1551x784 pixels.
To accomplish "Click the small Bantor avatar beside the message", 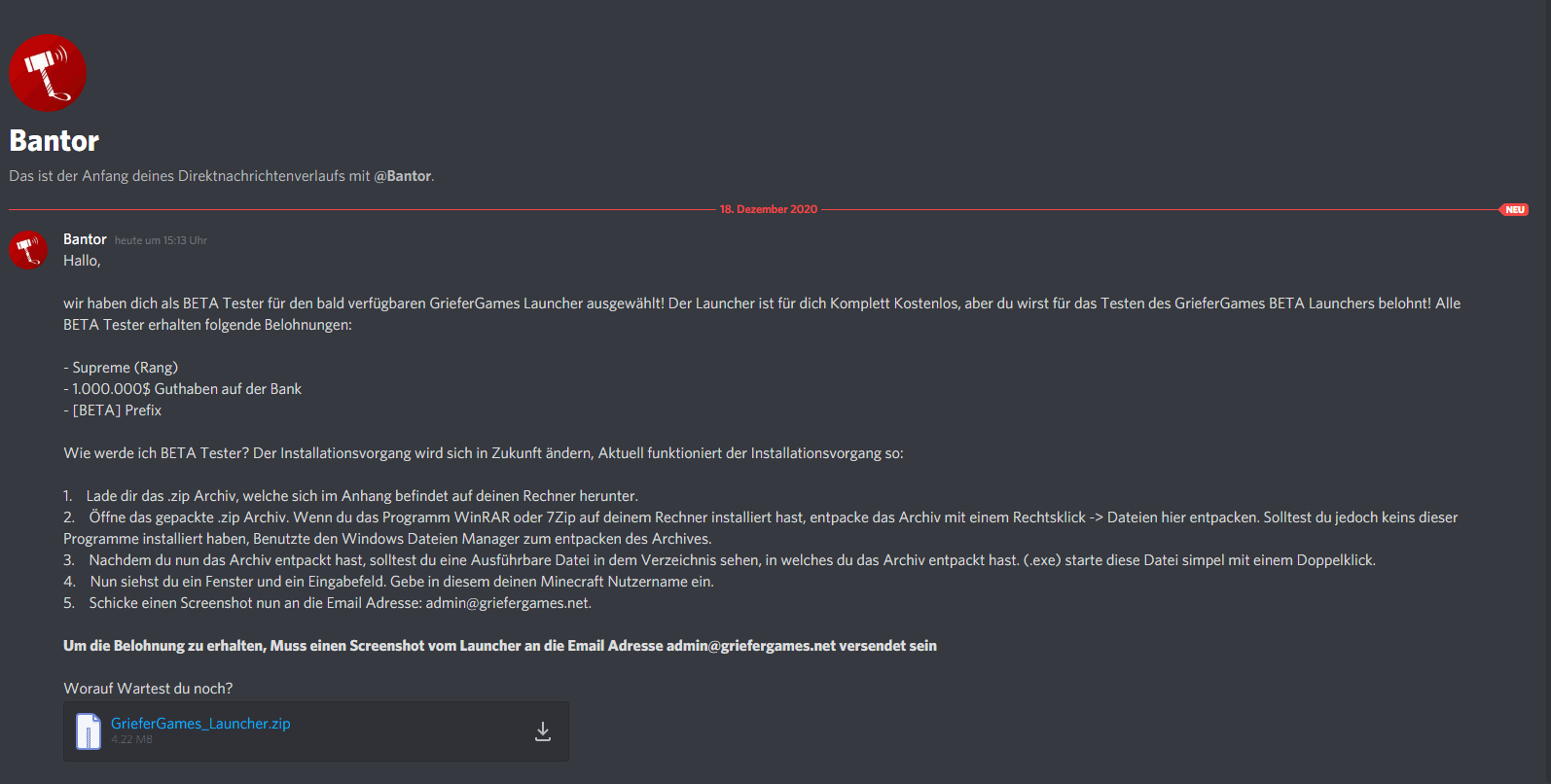I will (x=28, y=250).
